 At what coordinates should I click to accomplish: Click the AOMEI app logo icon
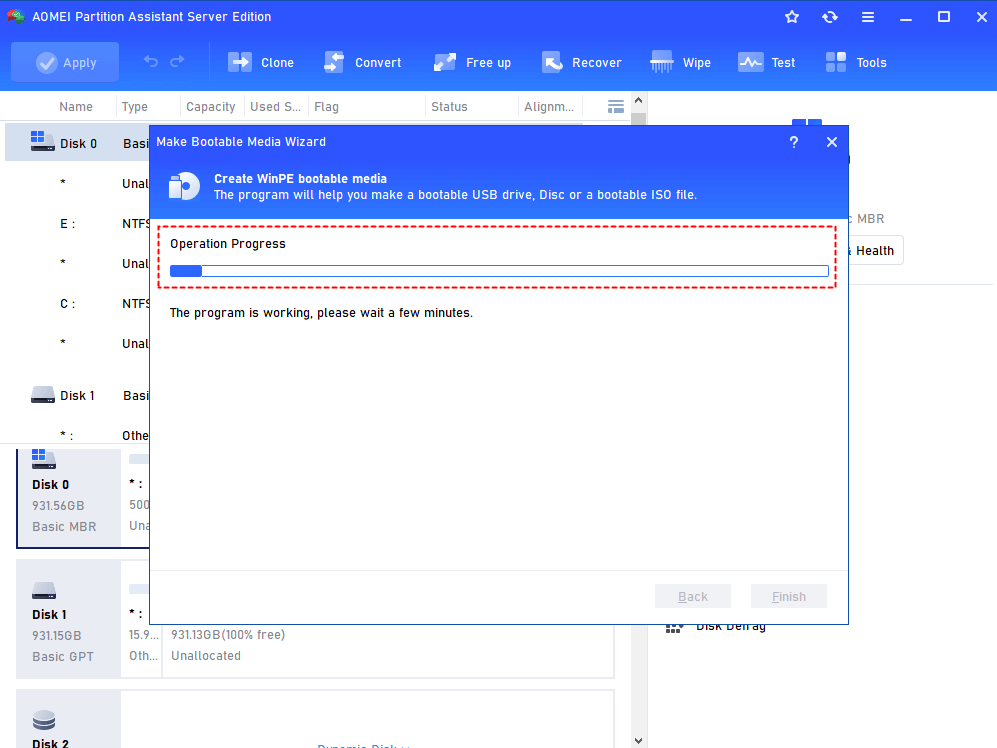pos(16,17)
